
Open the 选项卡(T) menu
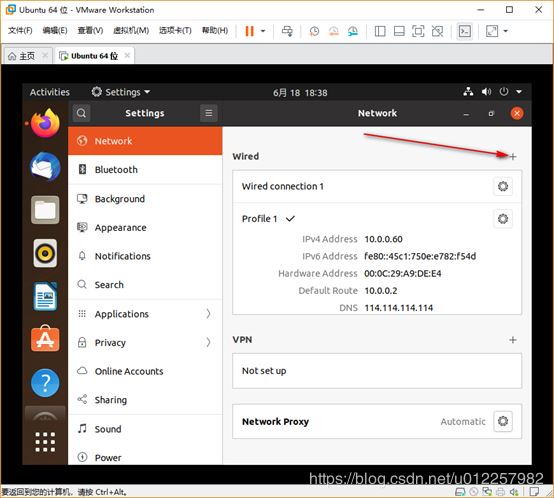coord(175,30)
